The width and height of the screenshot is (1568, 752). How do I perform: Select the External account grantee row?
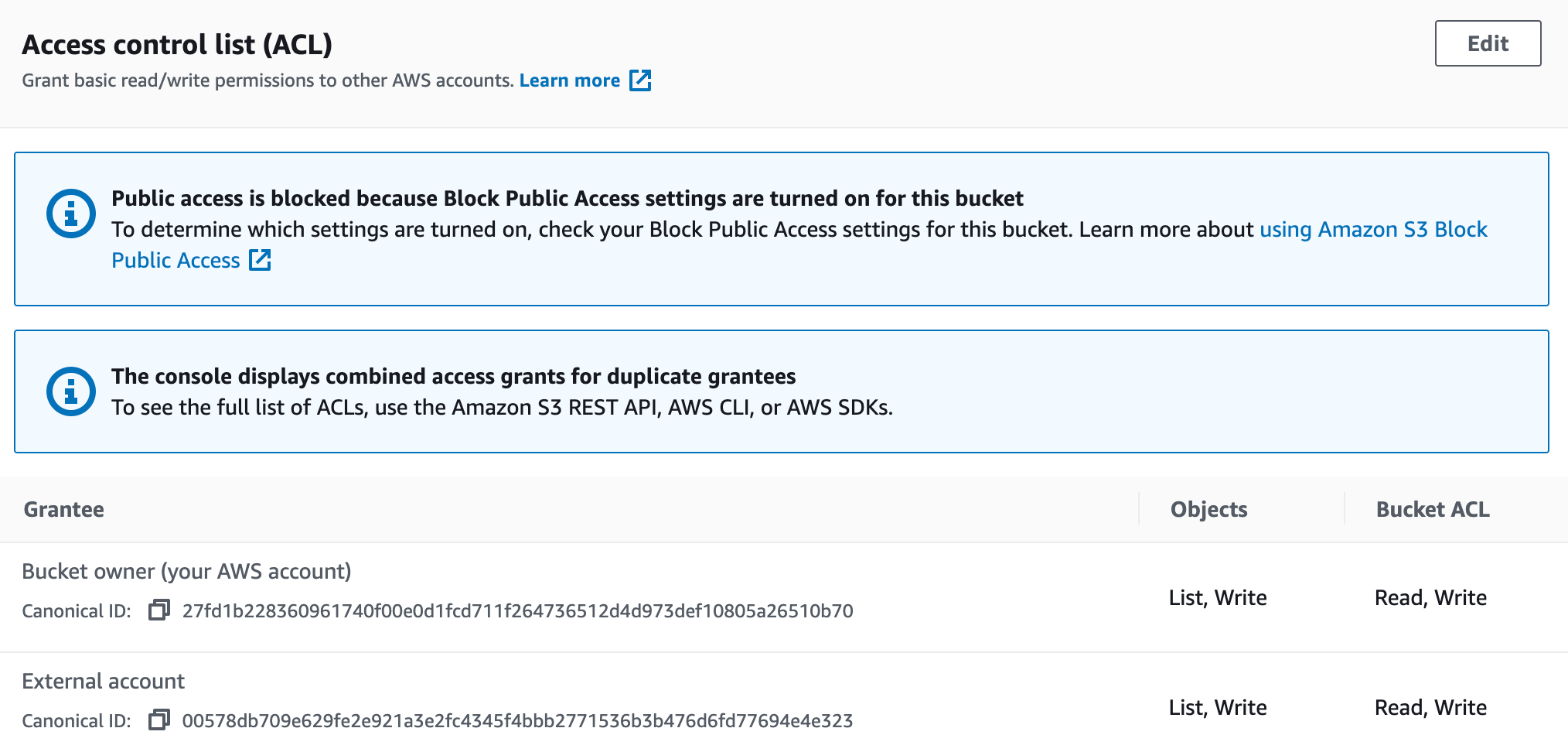click(104, 682)
